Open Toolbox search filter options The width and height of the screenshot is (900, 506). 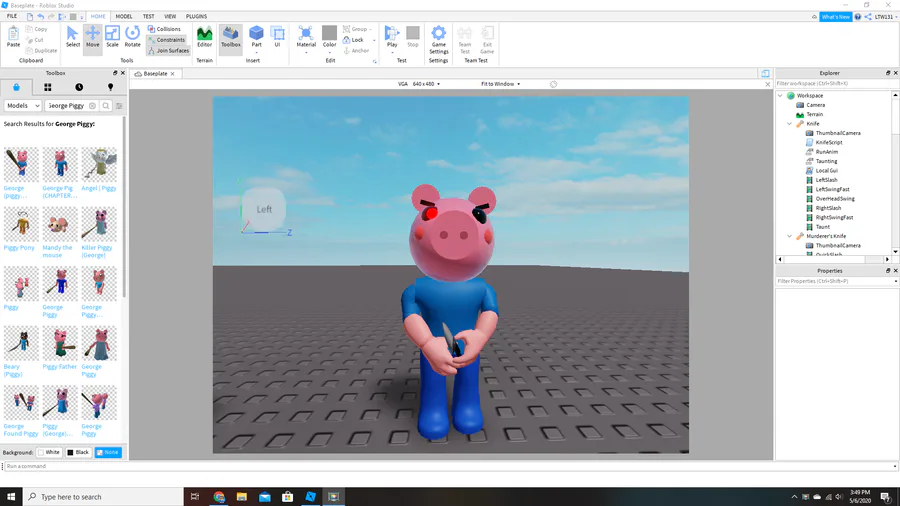(x=119, y=106)
